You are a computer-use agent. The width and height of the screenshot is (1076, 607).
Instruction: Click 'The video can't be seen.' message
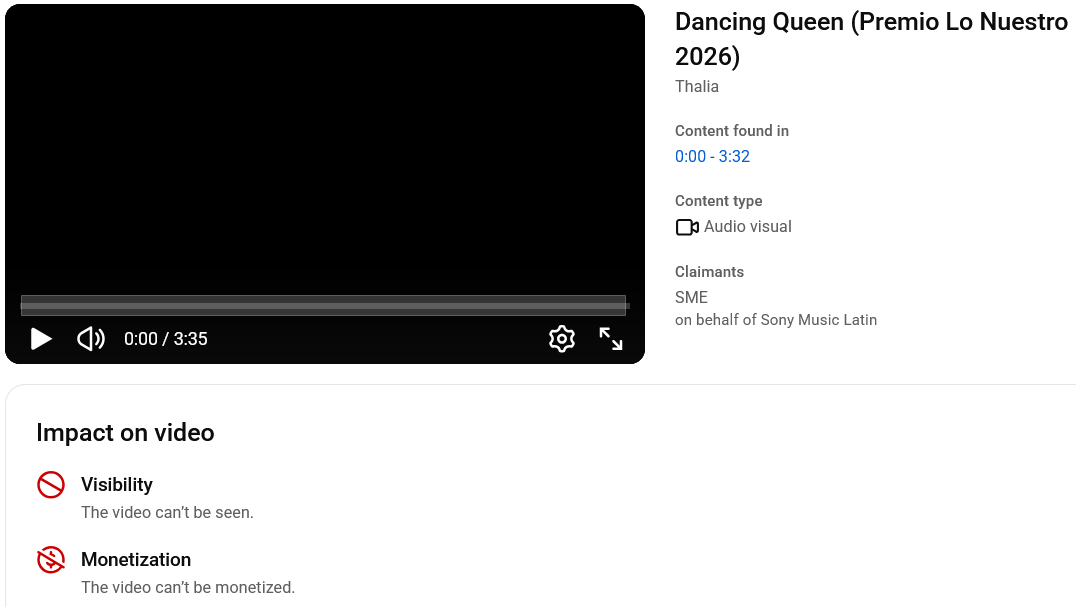click(x=167, y=512)
